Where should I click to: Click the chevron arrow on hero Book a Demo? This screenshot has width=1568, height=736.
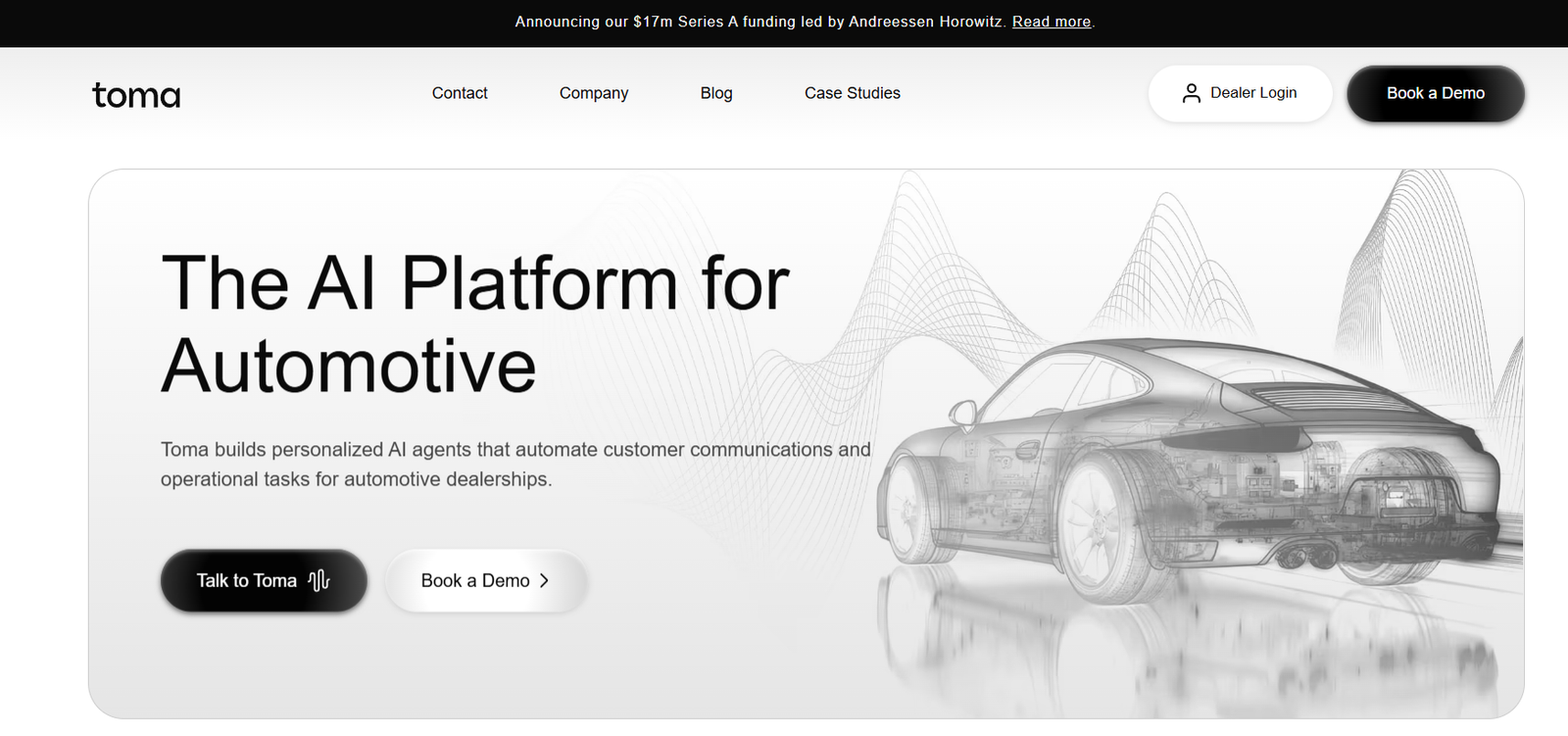[x=544, y=580]
